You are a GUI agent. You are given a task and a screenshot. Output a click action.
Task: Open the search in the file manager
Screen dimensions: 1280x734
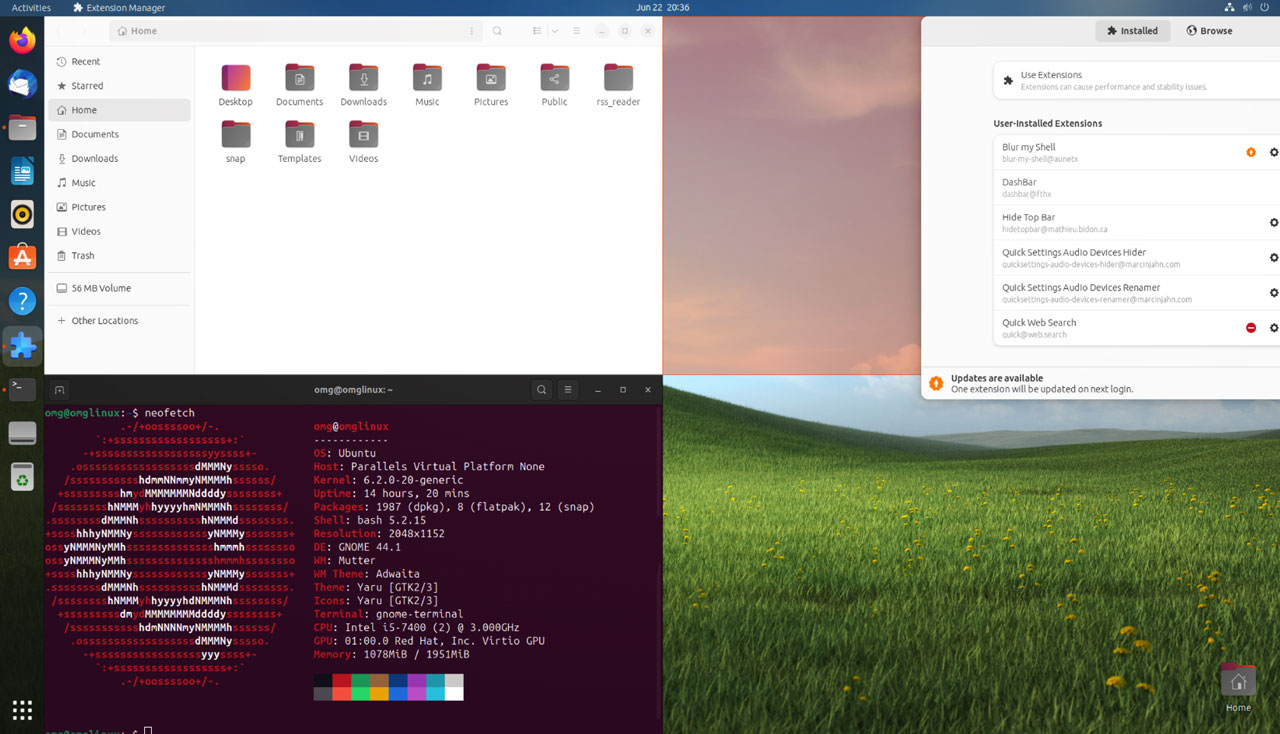coord(497,31)
